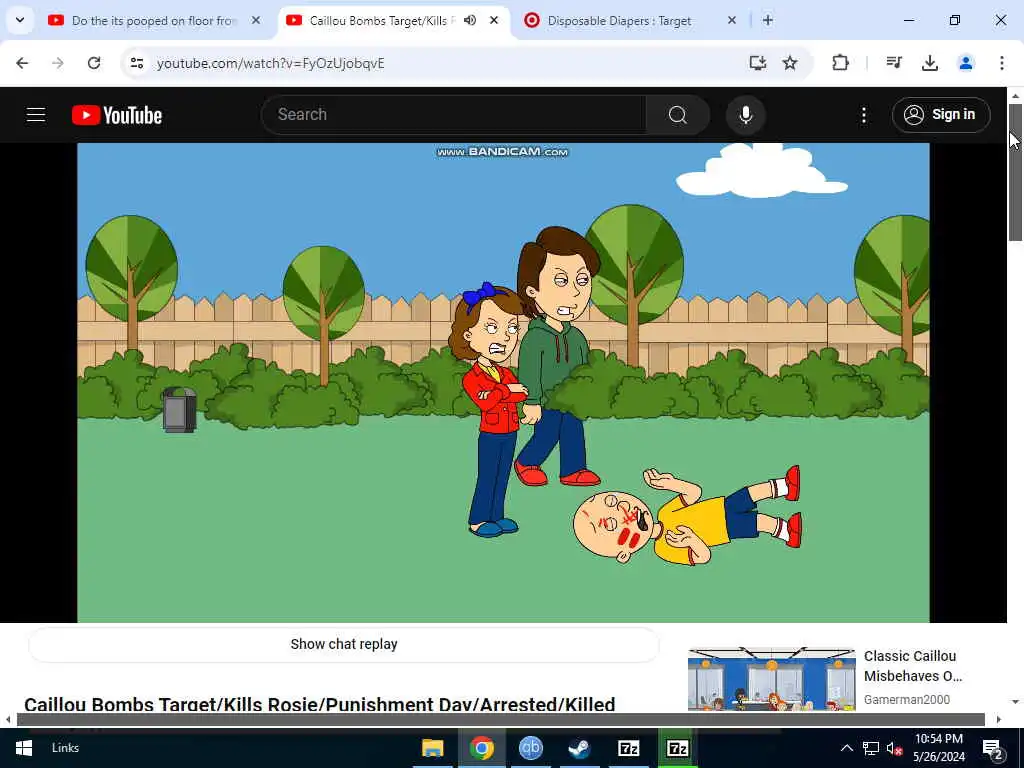Viewport: 1024px width, 768px height.
Task: Open Links toolbar on taskbar
Action: (x=65, y=748)
